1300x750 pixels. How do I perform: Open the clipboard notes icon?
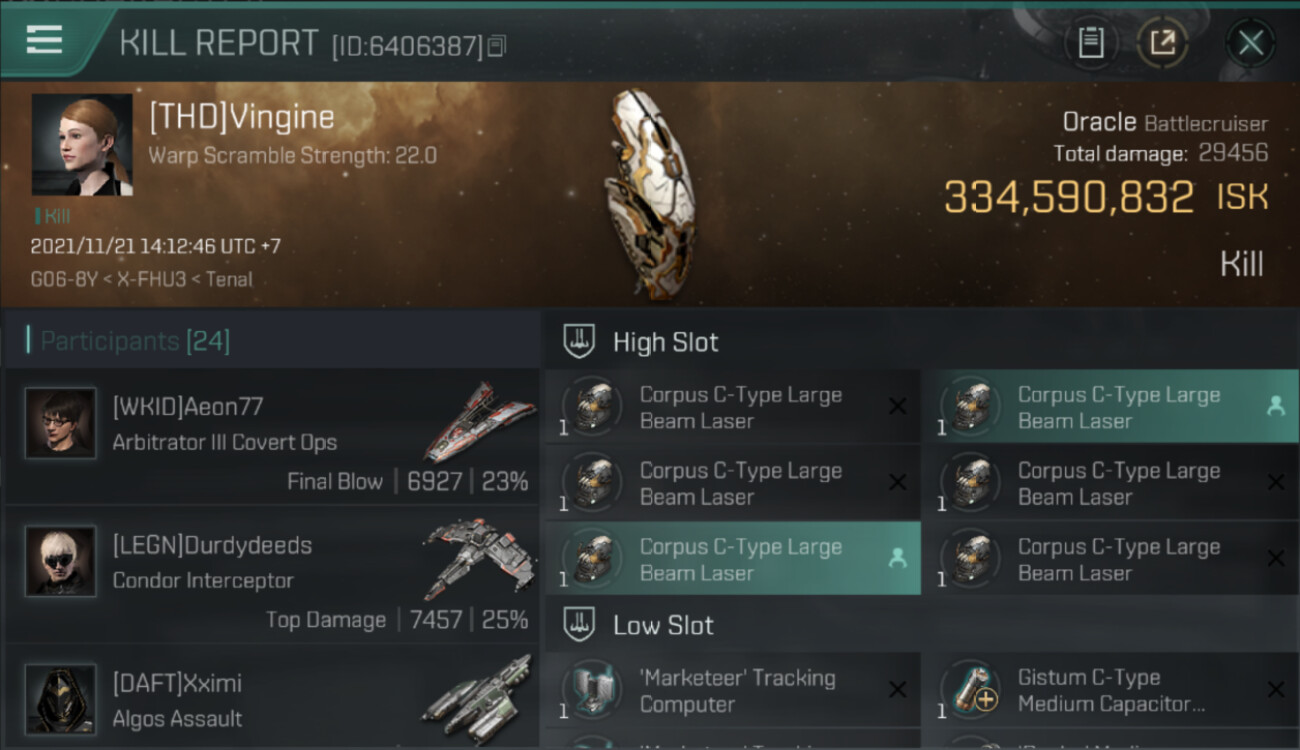tap(1091, 42)
